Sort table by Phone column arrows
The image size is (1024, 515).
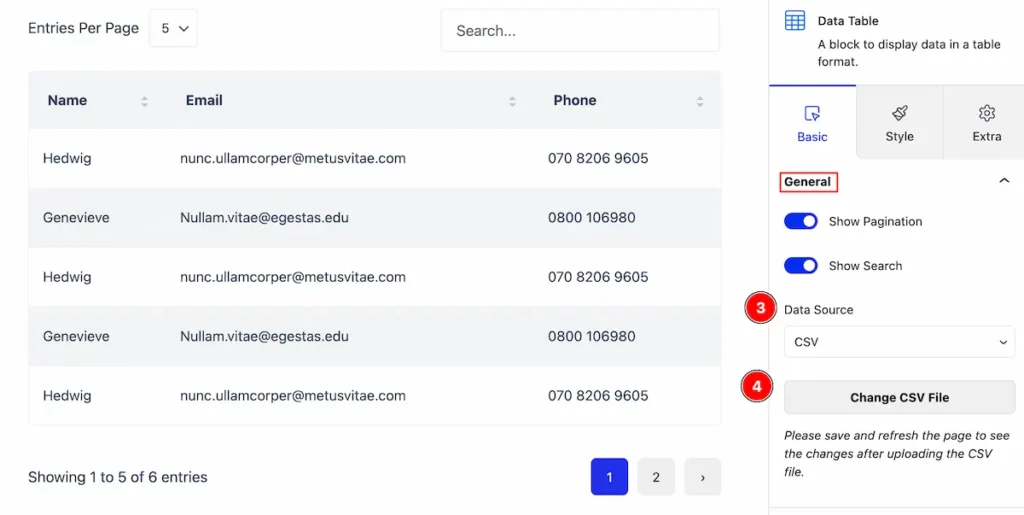point(699,101)
